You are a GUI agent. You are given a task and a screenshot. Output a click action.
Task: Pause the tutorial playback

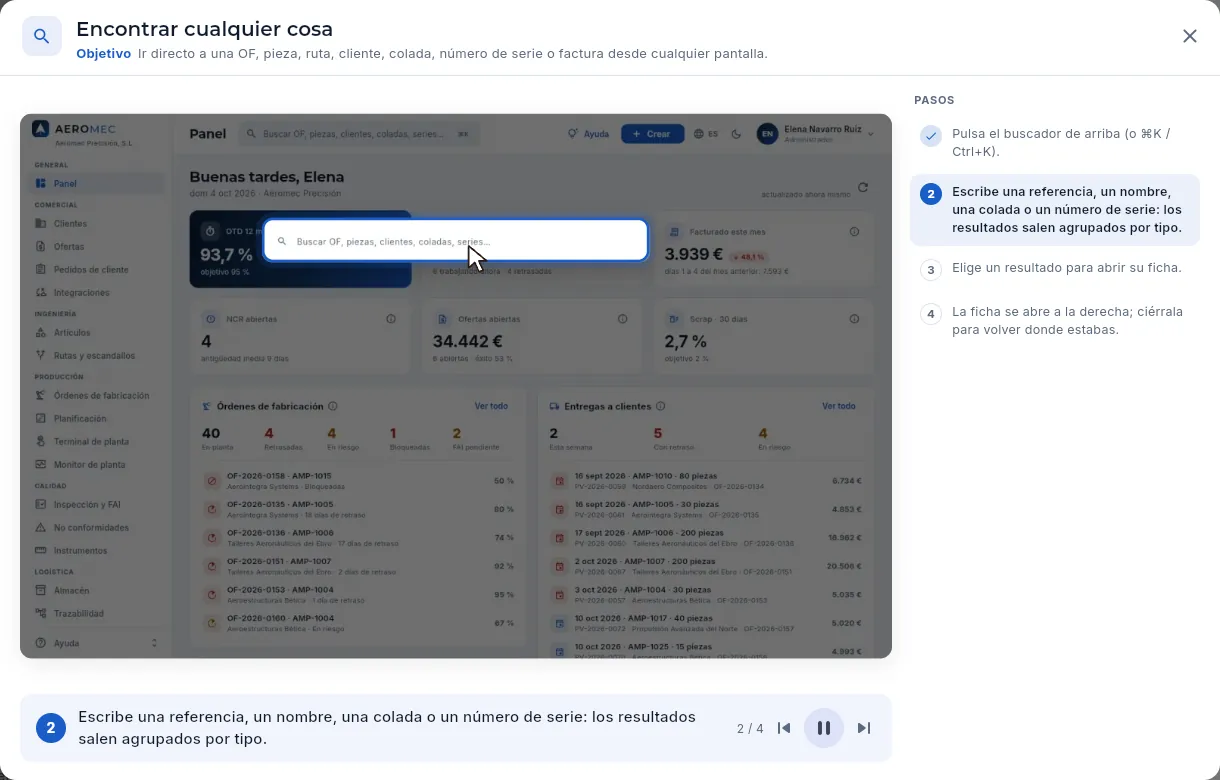pos(824,728)
